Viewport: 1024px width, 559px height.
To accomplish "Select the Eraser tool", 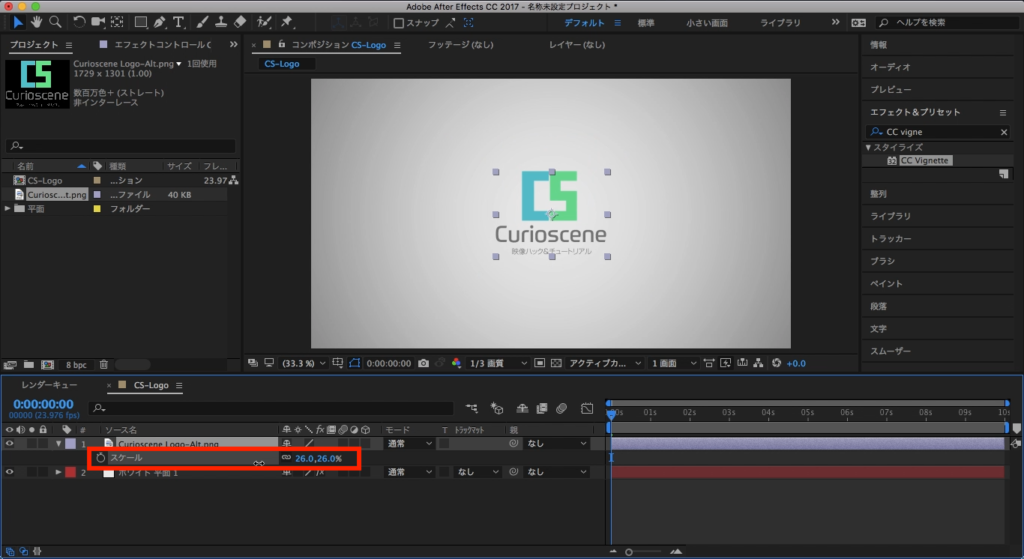I will tap(239, 21).
